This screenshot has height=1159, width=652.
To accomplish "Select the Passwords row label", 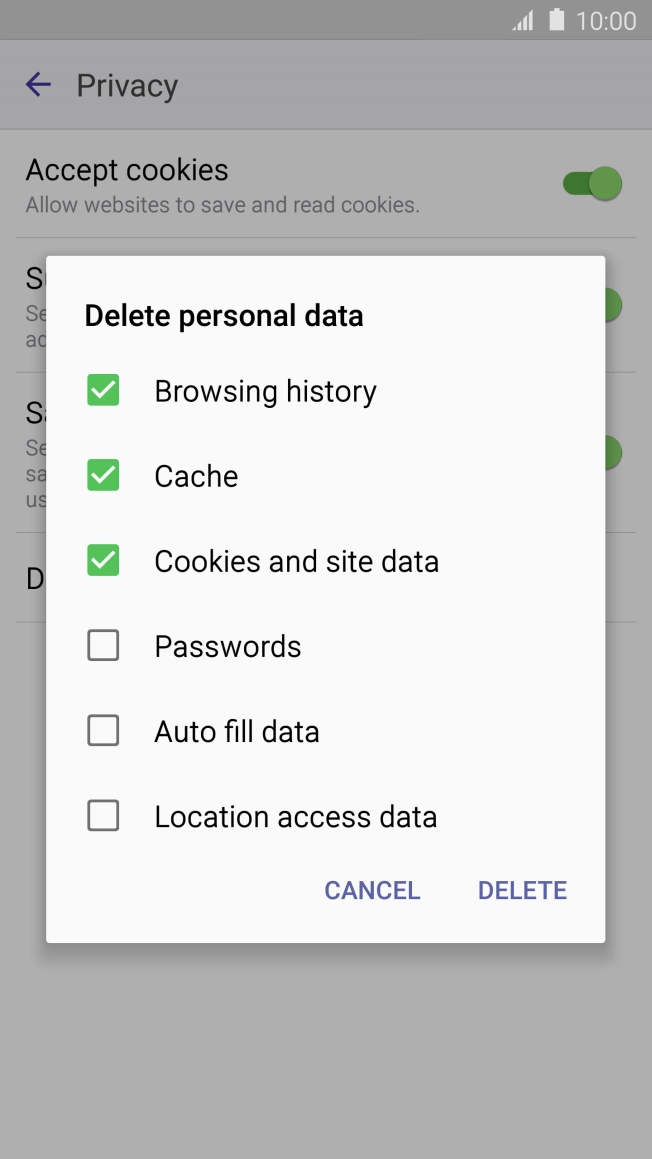I will (x=227, y=645).
